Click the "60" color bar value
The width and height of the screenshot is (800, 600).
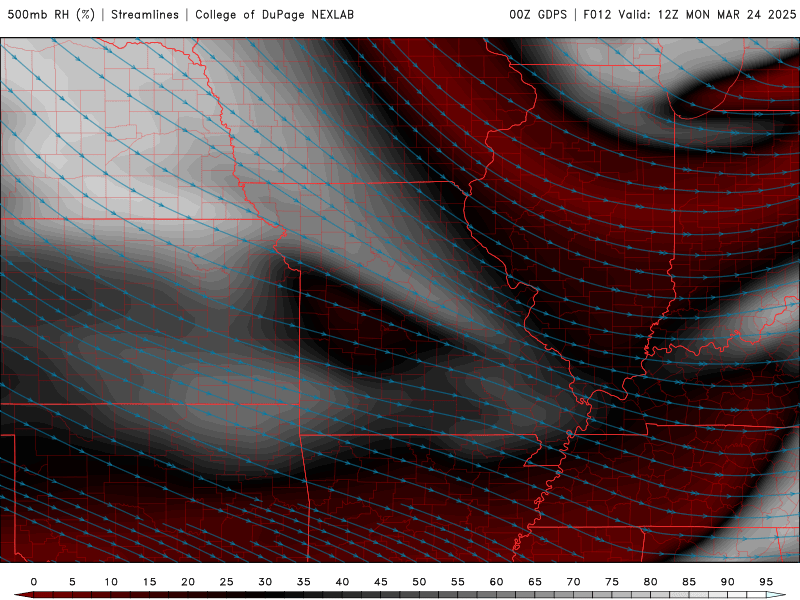tap(496, 582)
